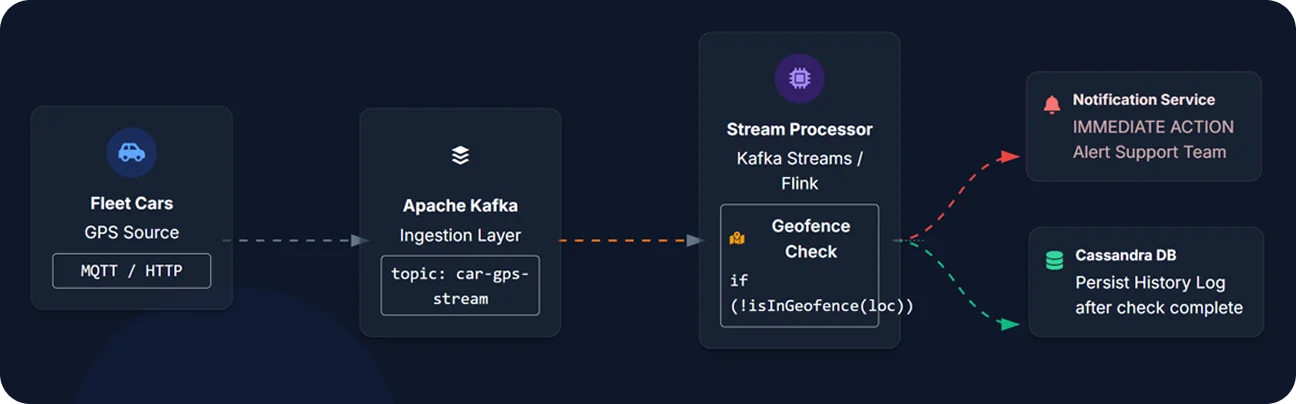This screenshot has height=404, width=1296.
Task: Click the layers stack icon above Apache Kafka
Action: 460,155
